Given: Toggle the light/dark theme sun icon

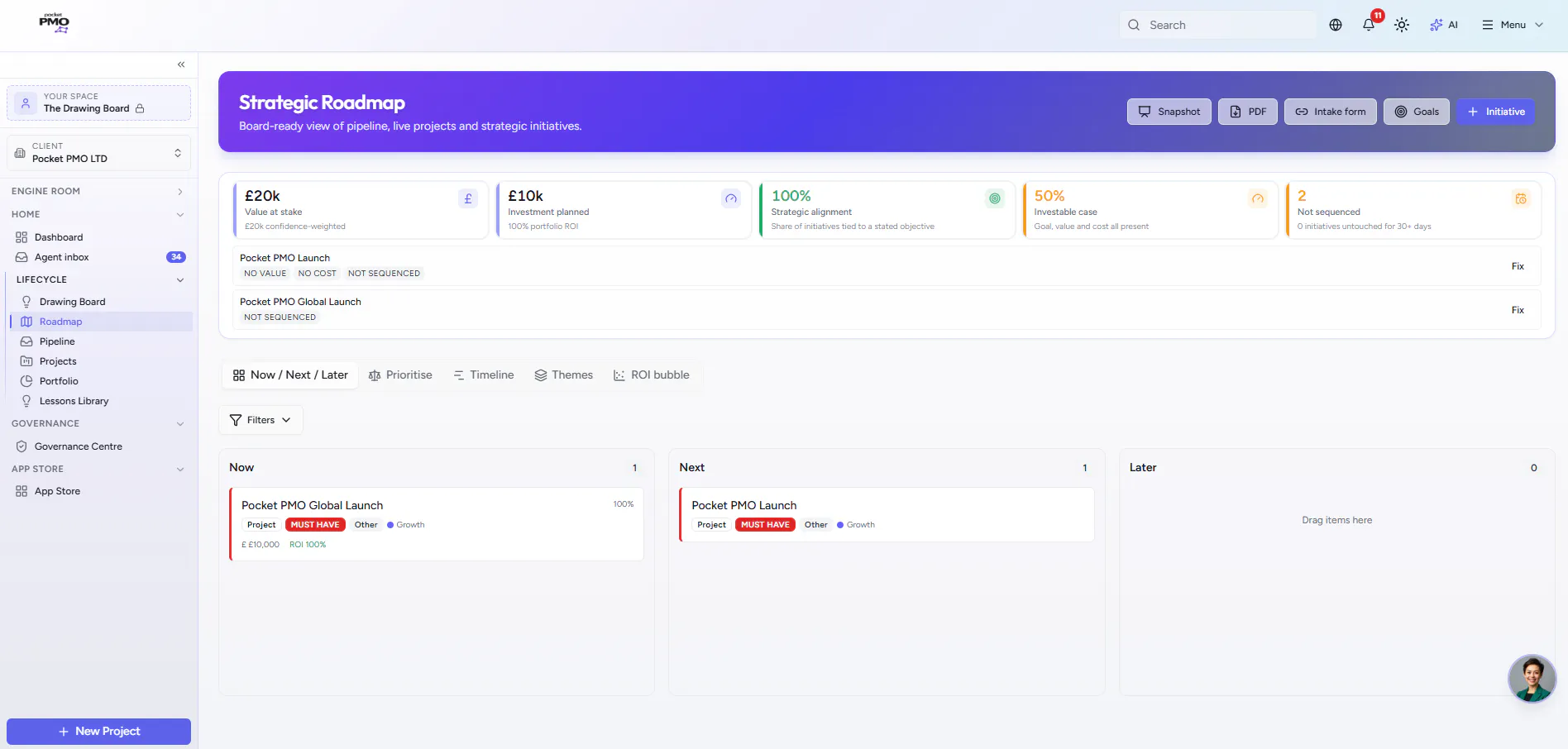Looking at the screenshot, I should pyautogui.click(x=1402, y=25).
